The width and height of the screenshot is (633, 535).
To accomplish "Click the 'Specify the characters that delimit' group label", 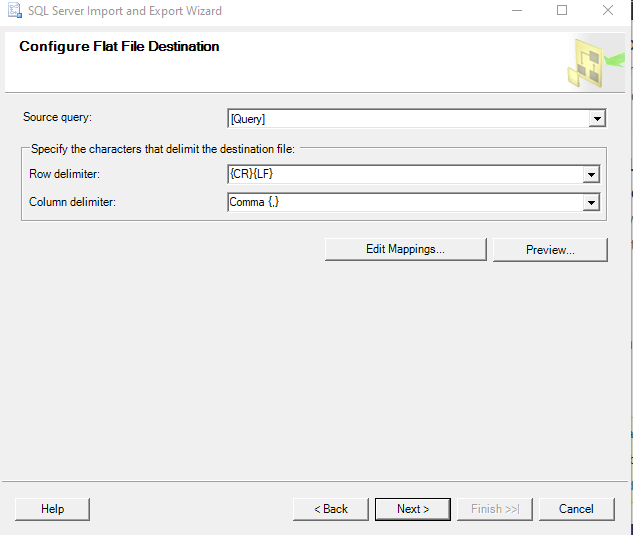I will point(163,149).
